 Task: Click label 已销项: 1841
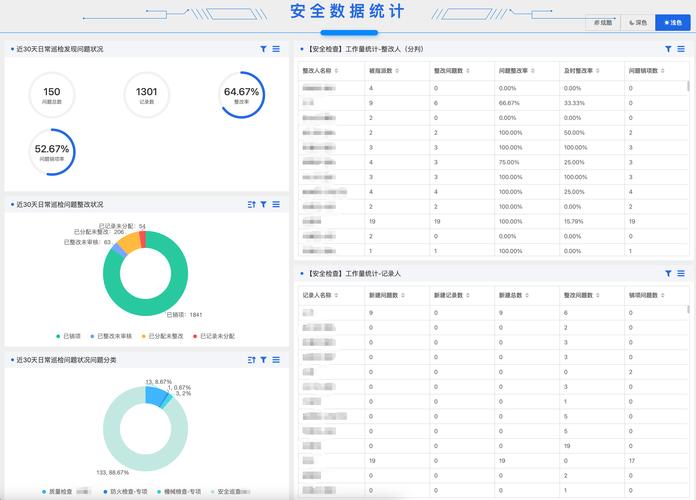point(184,314)
